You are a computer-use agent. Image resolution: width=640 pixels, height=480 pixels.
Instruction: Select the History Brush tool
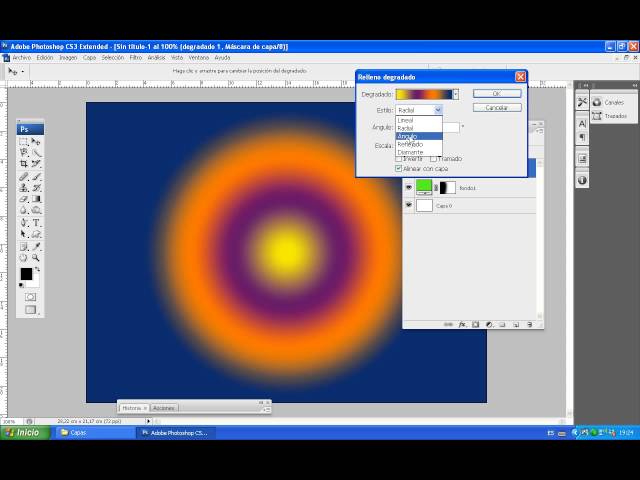tap(36, 188)
